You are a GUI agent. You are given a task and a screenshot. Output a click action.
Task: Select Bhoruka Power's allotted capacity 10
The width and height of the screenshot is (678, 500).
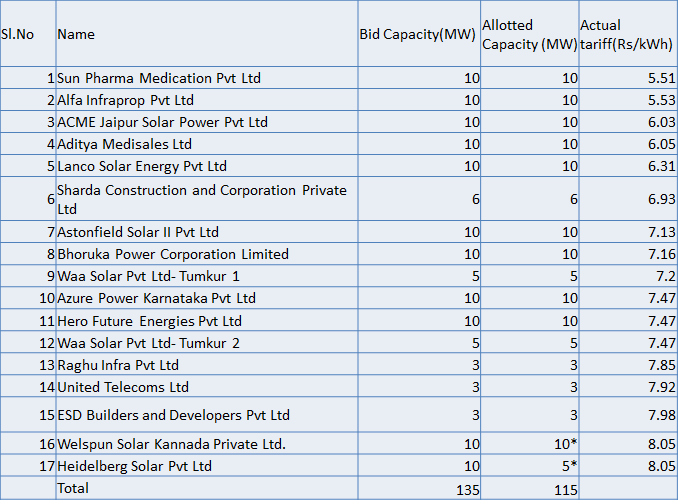(570, 254)
